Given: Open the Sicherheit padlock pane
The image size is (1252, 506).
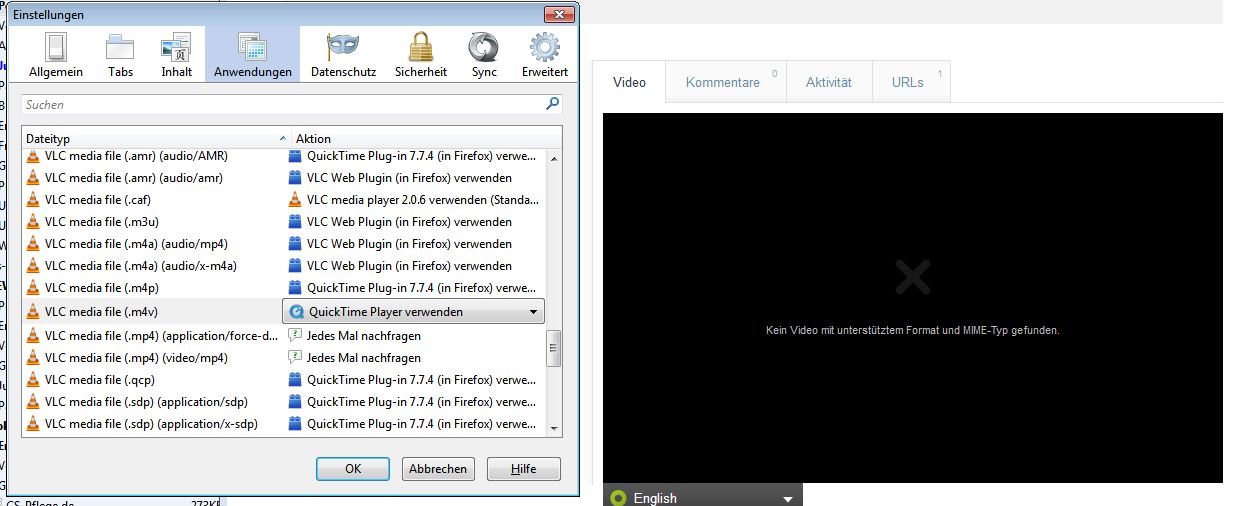Looking at the screenshot, I should point(421,55).
